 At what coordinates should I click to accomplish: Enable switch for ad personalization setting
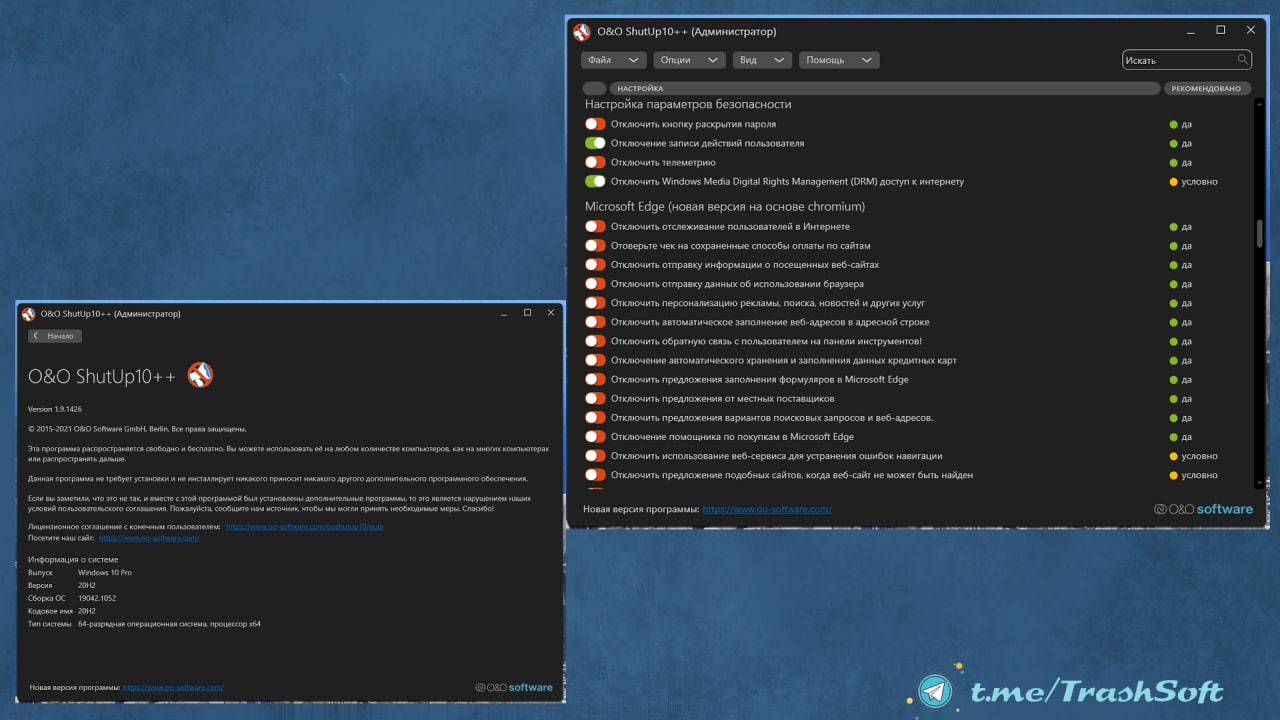[x=595, y=303]
